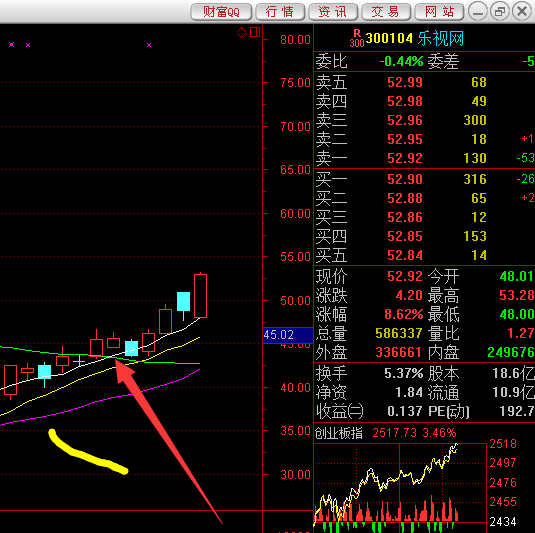Click the 总量 value 586337
Image resolution: width=535 pixels, height=533 pixels.
coord(399,333)
